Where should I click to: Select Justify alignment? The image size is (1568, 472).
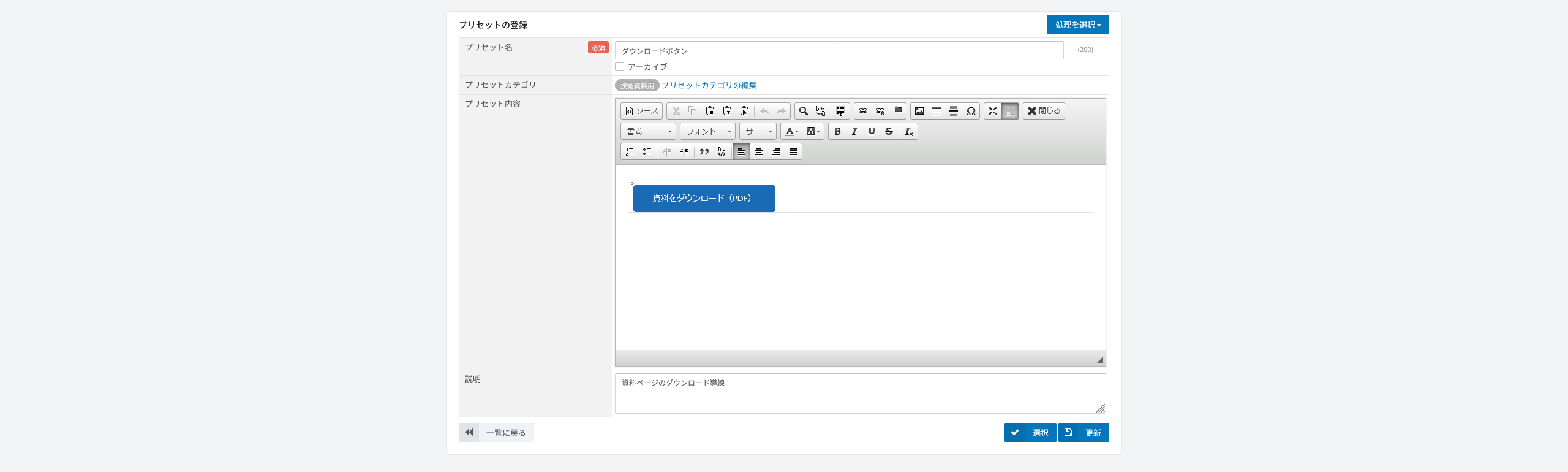tap(793, 151)
